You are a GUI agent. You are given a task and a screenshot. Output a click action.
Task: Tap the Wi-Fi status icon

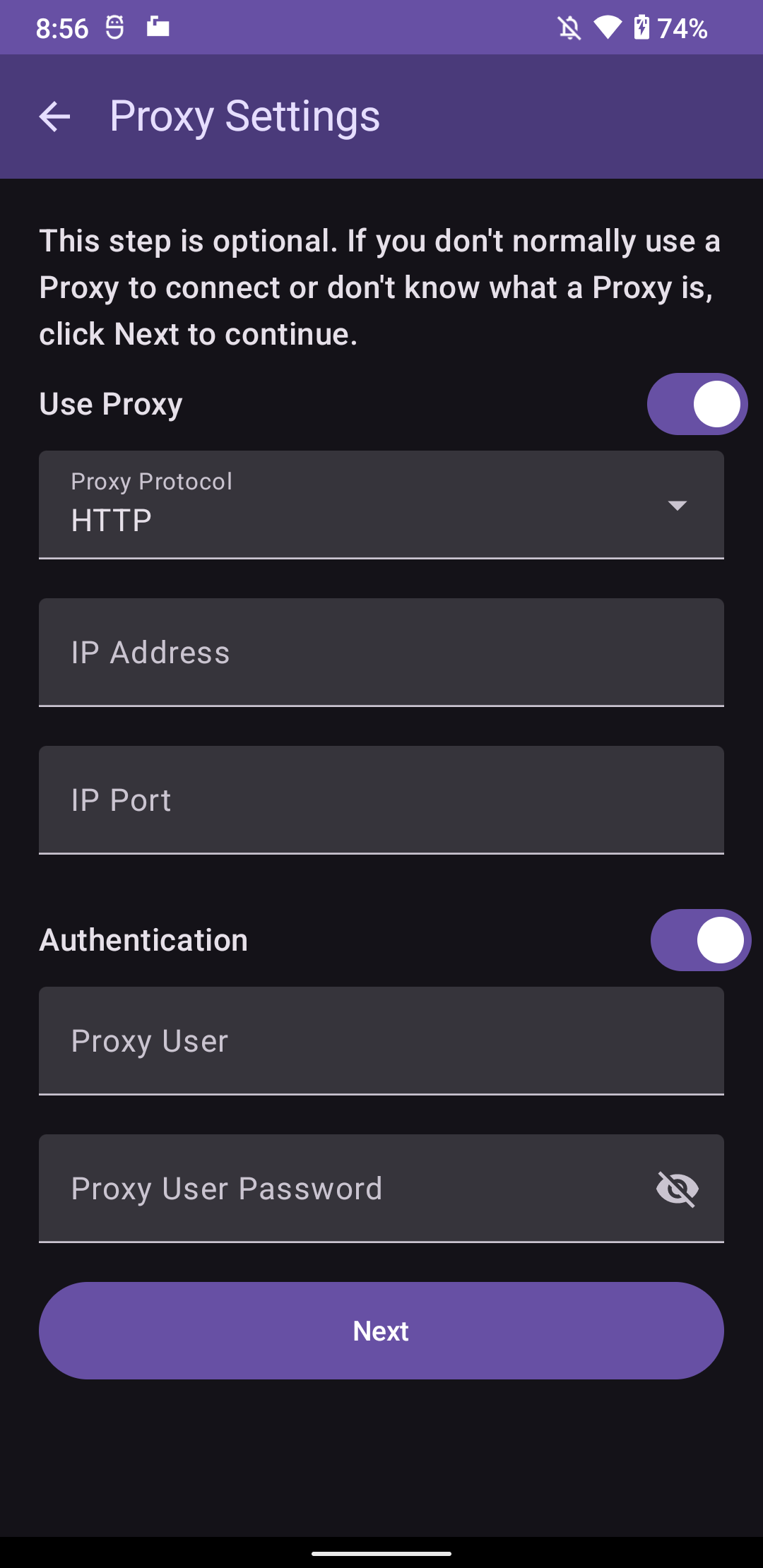click(607, 28)
